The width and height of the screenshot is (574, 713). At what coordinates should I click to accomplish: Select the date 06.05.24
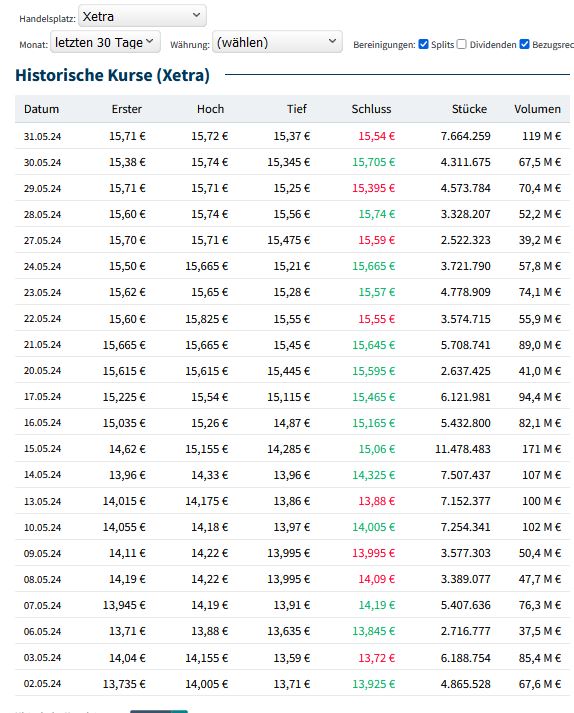(x=42, y=631)
